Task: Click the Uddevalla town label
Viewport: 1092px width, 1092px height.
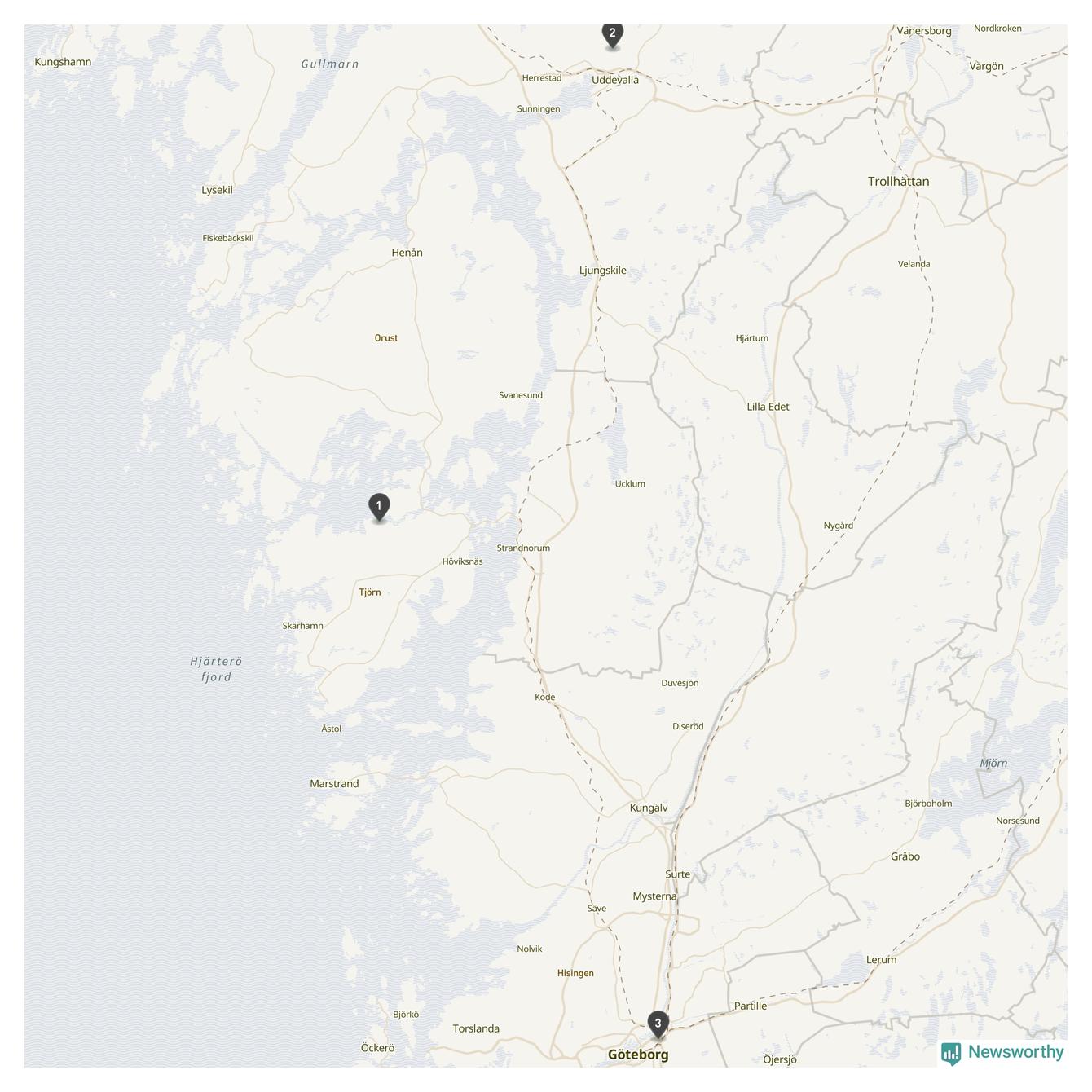Action: (x=615, y=80)
